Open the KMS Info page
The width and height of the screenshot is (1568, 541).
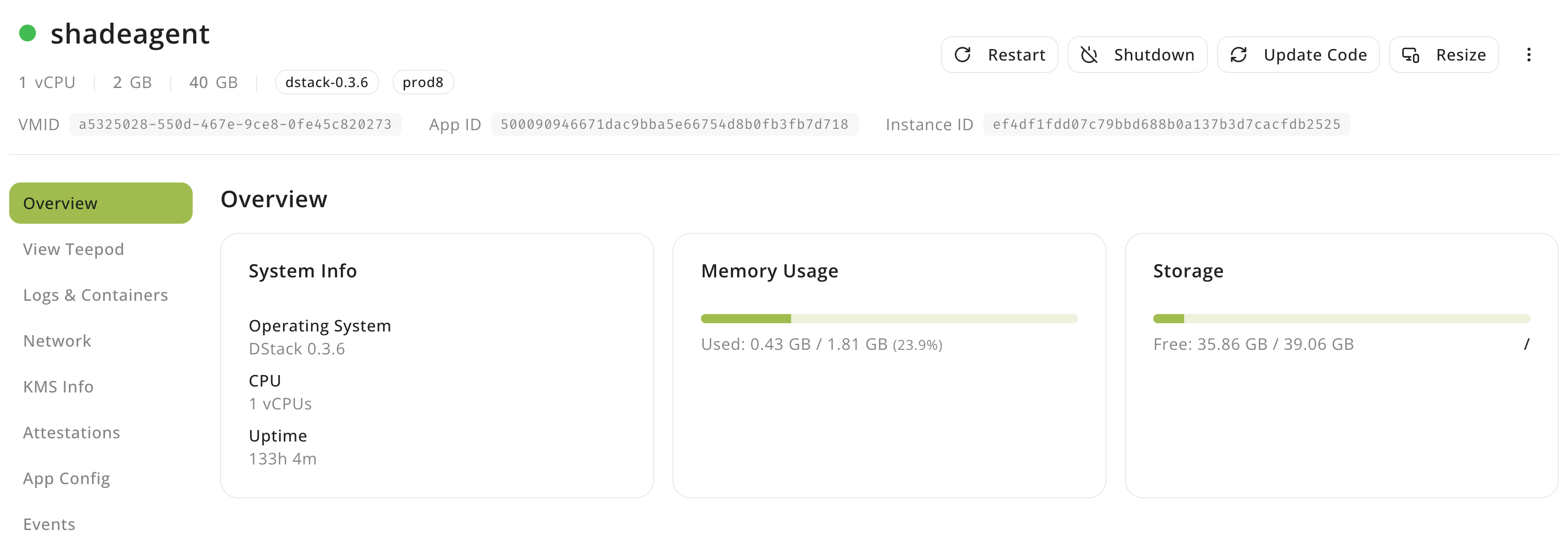coord(58,386)
